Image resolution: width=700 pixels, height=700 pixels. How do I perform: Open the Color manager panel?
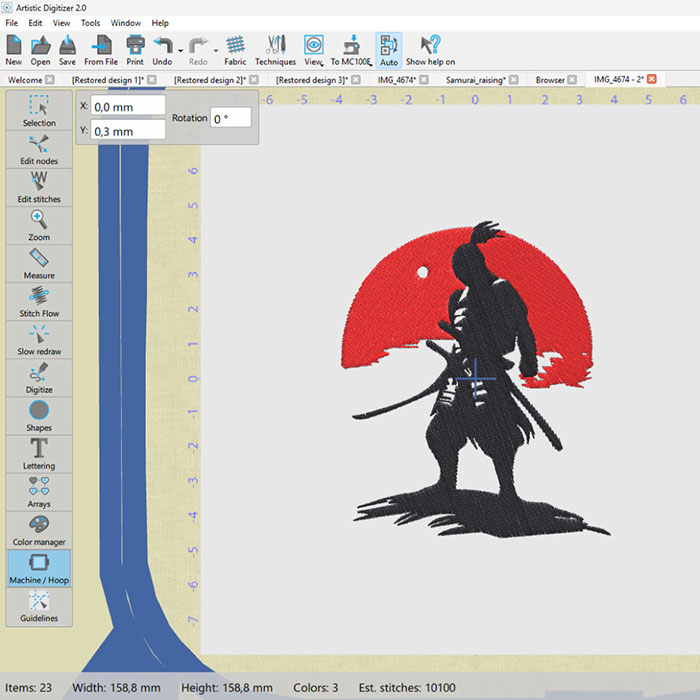(x=39, y=529)
